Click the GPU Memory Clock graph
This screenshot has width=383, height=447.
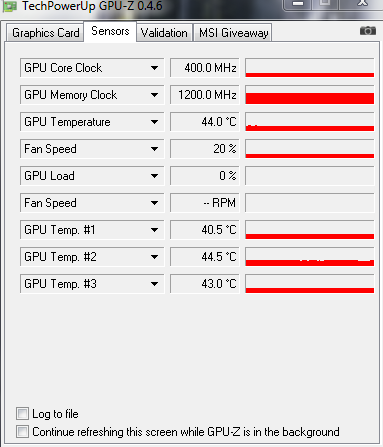tap(310, 95)
